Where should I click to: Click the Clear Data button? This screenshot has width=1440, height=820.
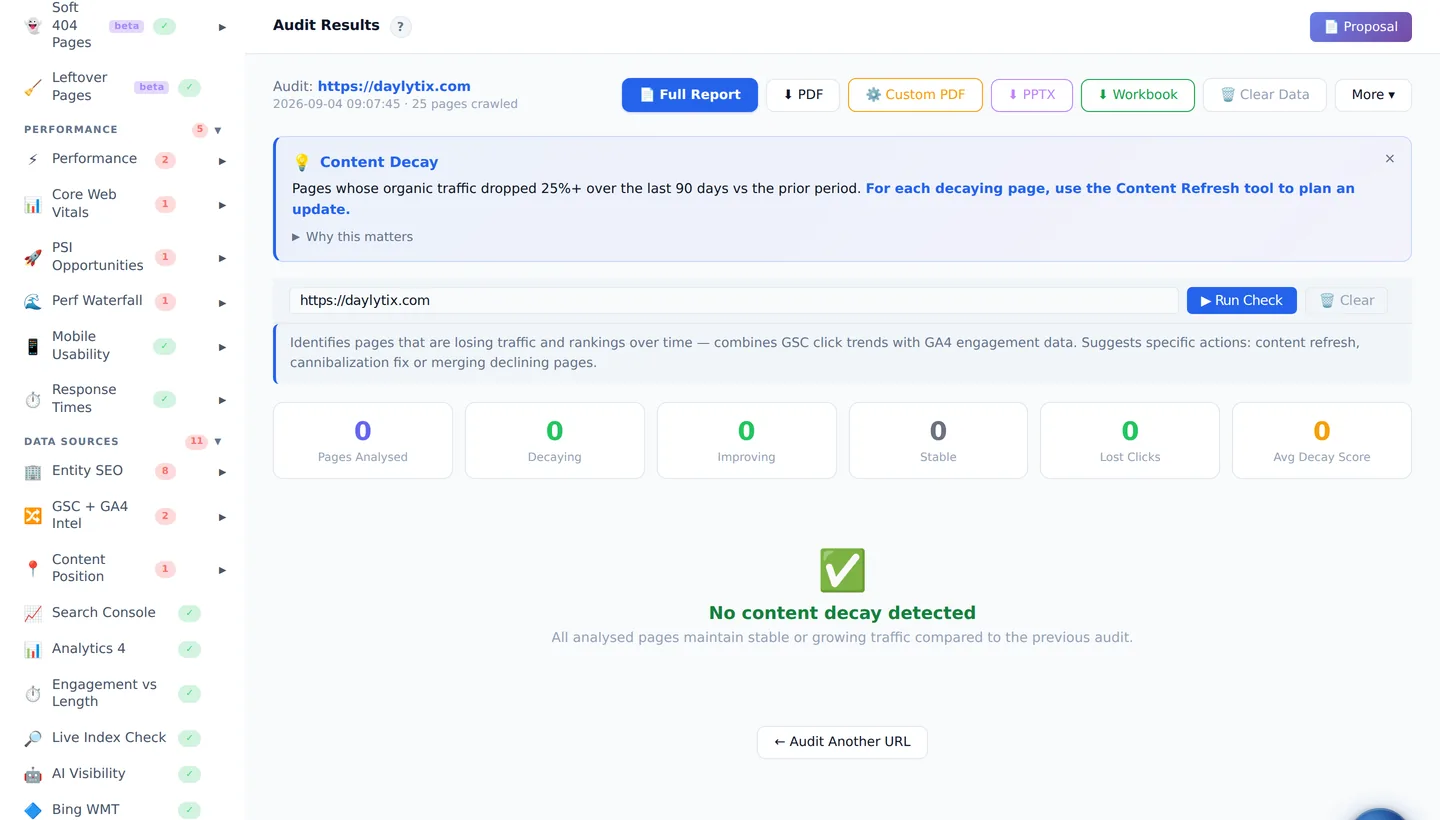(1265, 95)
